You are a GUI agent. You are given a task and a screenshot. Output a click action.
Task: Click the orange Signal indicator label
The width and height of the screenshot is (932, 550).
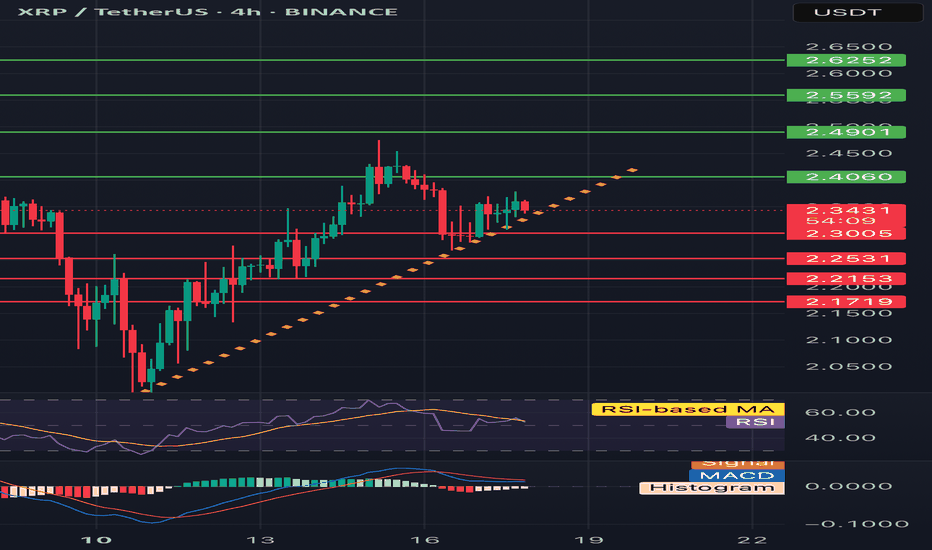click(x=738, y=464)
